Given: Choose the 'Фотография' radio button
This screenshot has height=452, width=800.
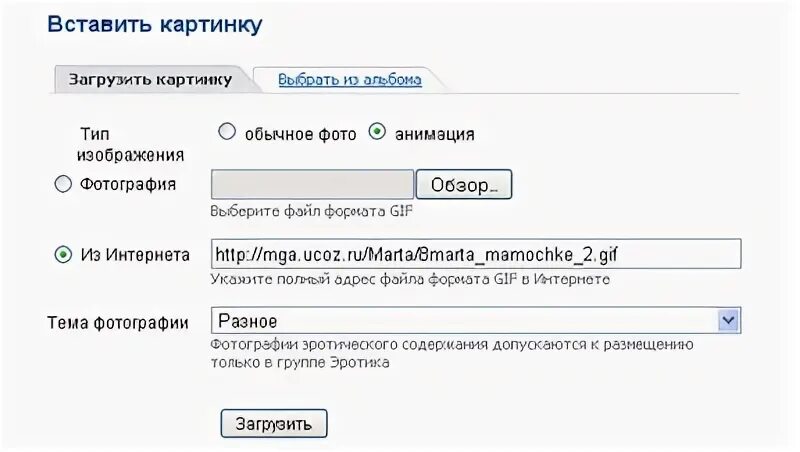Looking at the screenshot, I should pos(63,184).
